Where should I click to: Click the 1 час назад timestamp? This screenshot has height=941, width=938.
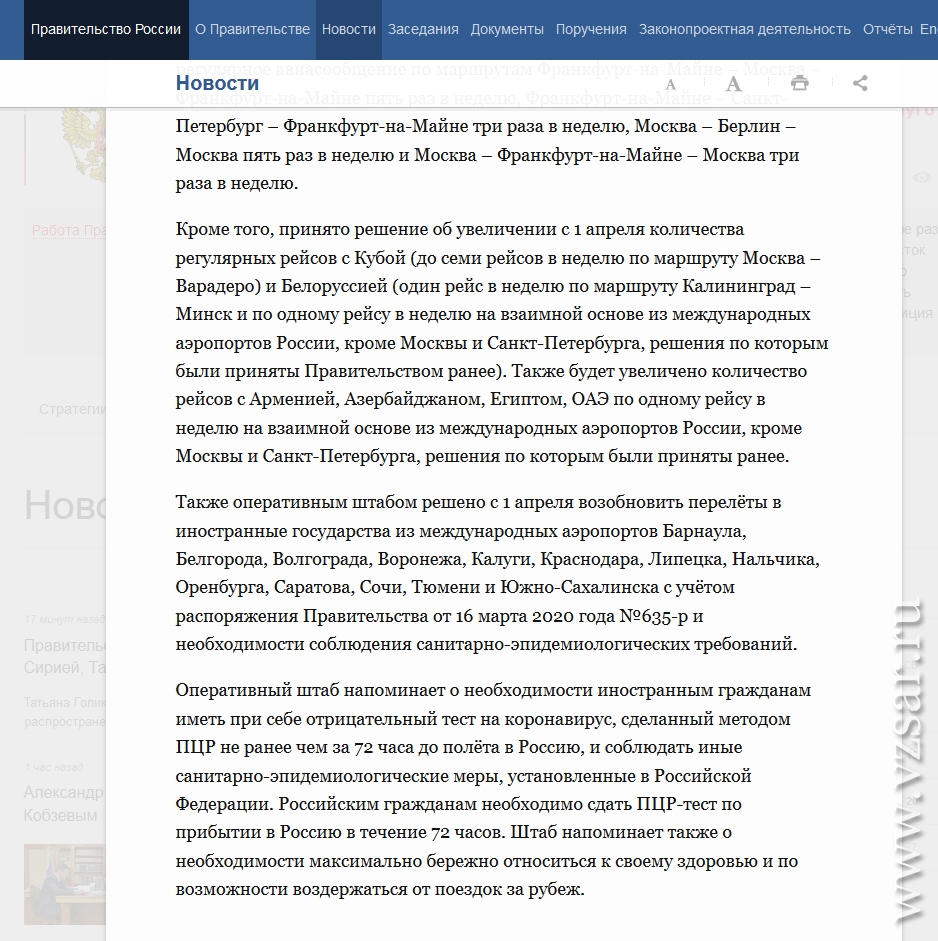[53, 767]
